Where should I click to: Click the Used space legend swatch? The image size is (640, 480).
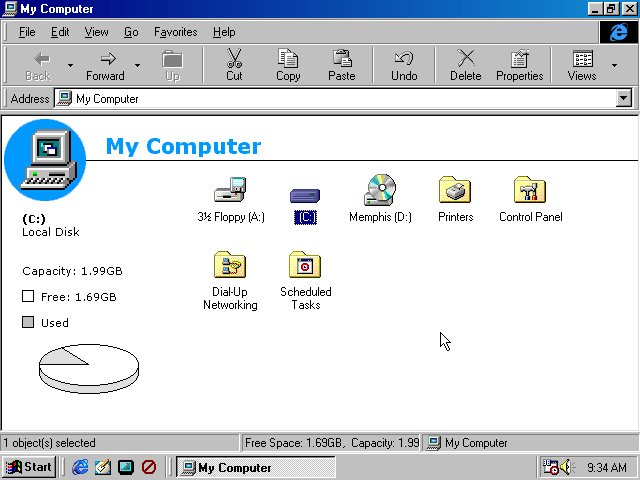click(x=28, y=322)
